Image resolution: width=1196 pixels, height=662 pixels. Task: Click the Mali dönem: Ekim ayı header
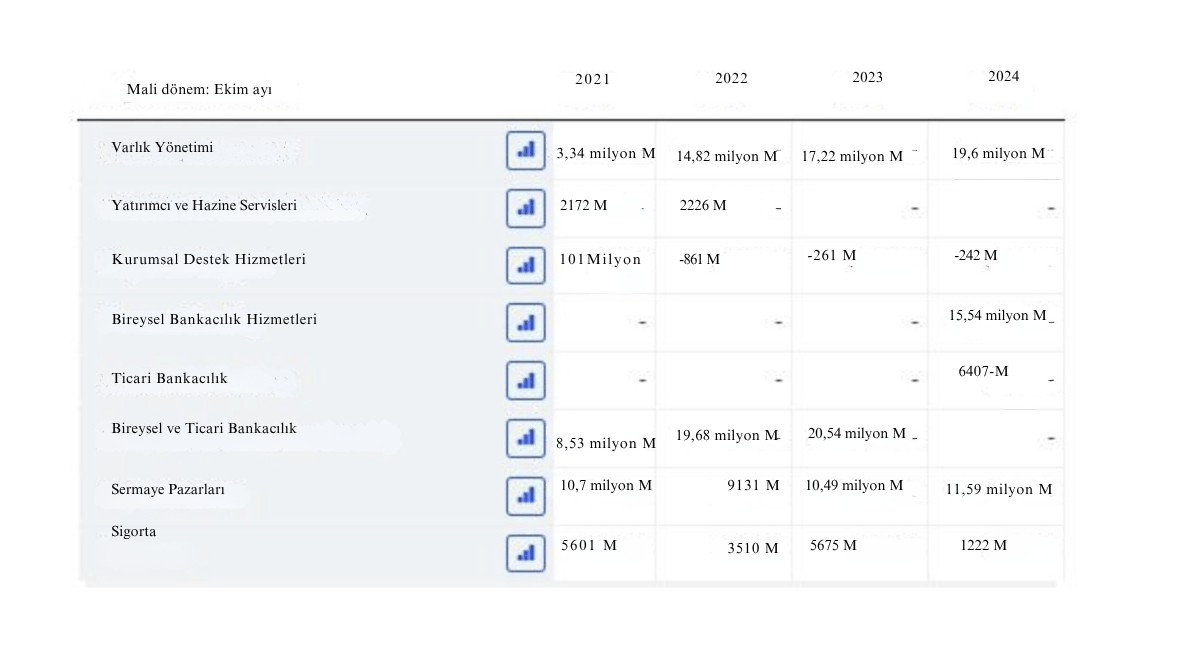[x=199, y=89]
